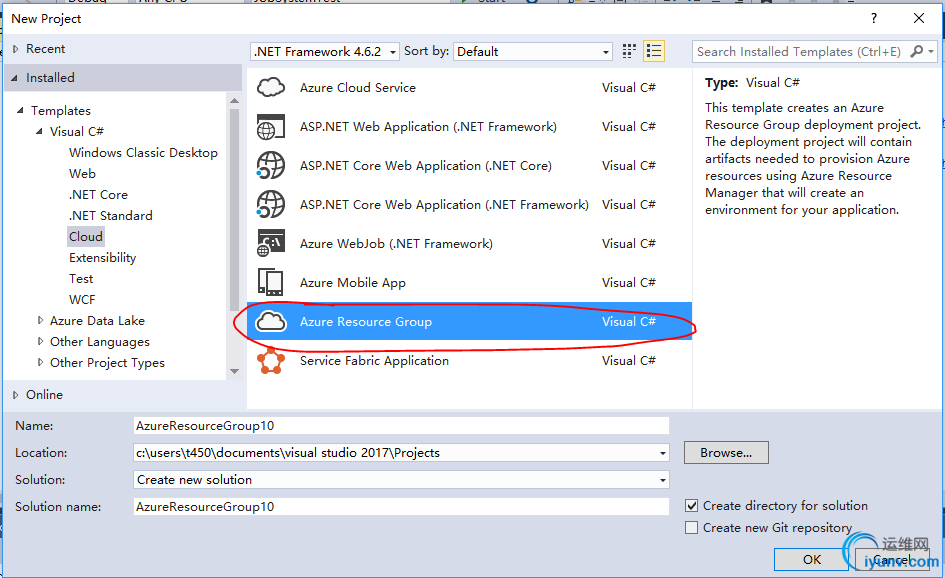Viewport: 945px width, 578px height.
Task: Expand the Other Project Types node
Action: point(40,362)
